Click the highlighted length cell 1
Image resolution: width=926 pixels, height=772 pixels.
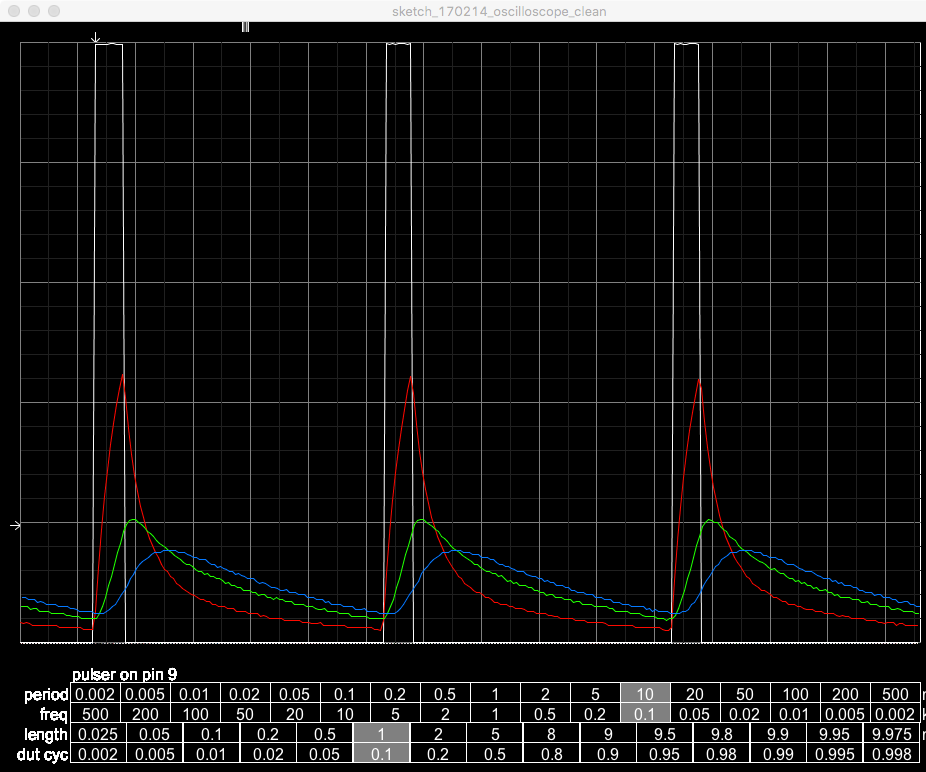[382, 734]
